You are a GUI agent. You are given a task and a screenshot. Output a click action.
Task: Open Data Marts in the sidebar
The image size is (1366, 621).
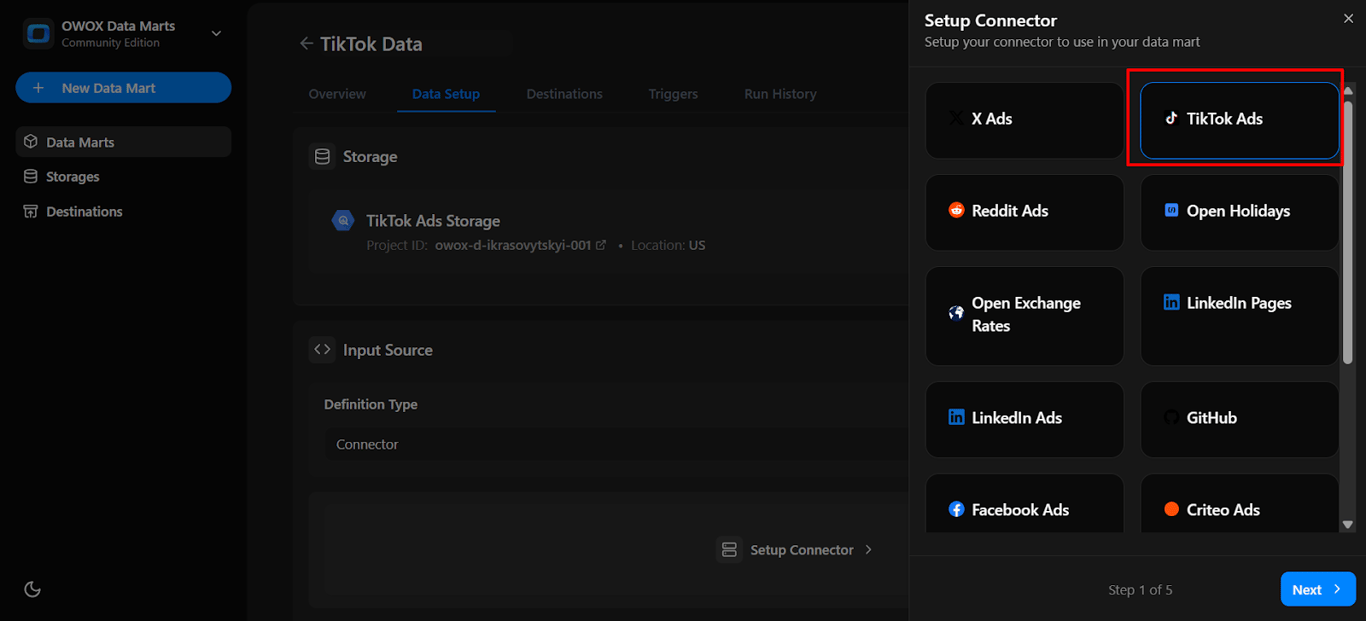pos(123,142)
